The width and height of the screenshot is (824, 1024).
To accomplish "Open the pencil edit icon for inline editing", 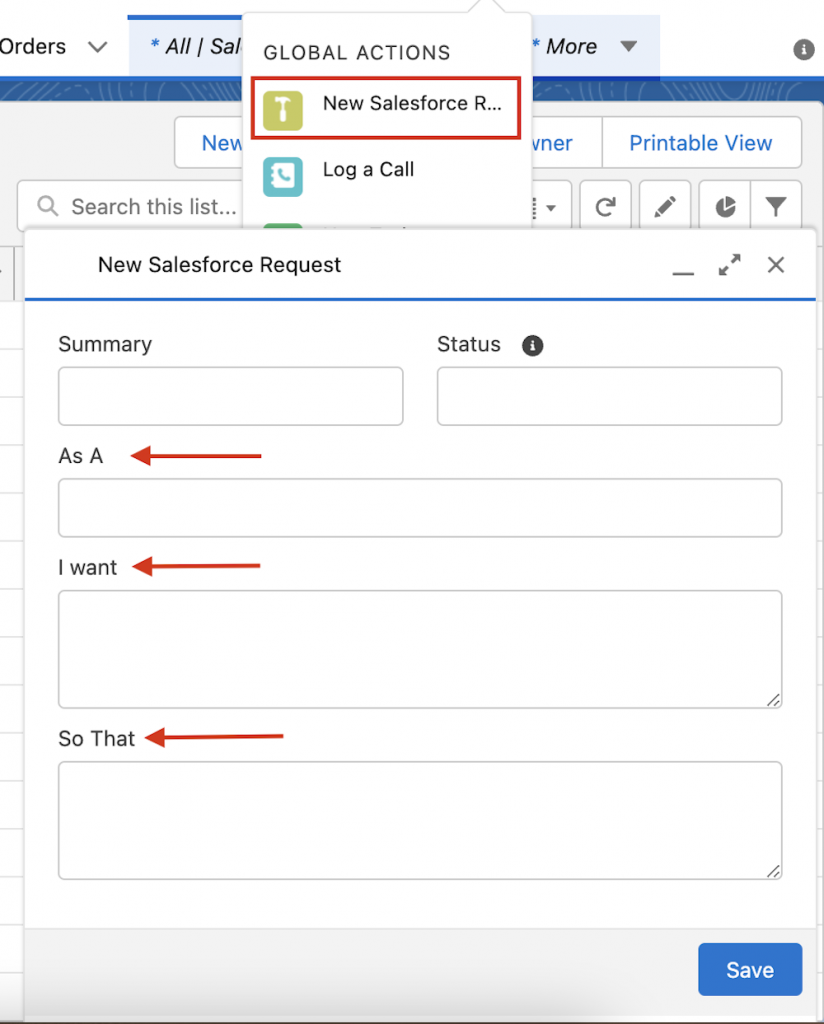I will 665,206.
